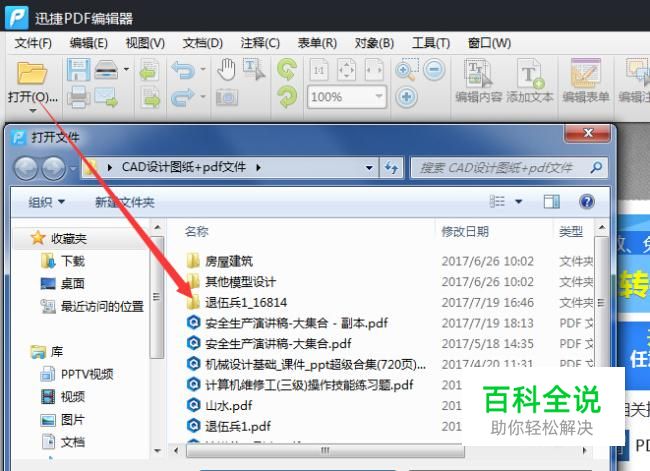Open the address bar path dropdown arrow
Image resolution: width=650 pixels, height=471 pixels.
tap(369, 168)
